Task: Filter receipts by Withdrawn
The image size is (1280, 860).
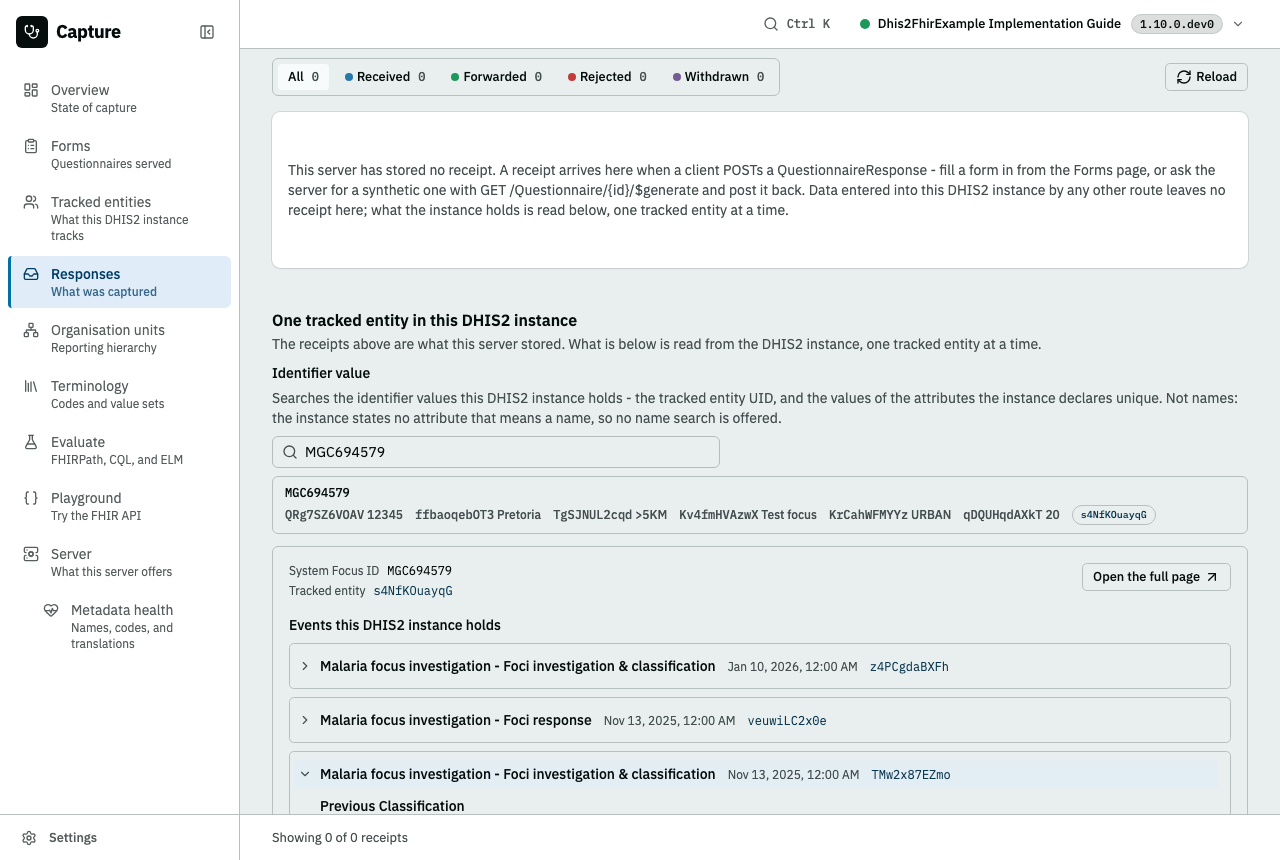Action: [718, 77]
